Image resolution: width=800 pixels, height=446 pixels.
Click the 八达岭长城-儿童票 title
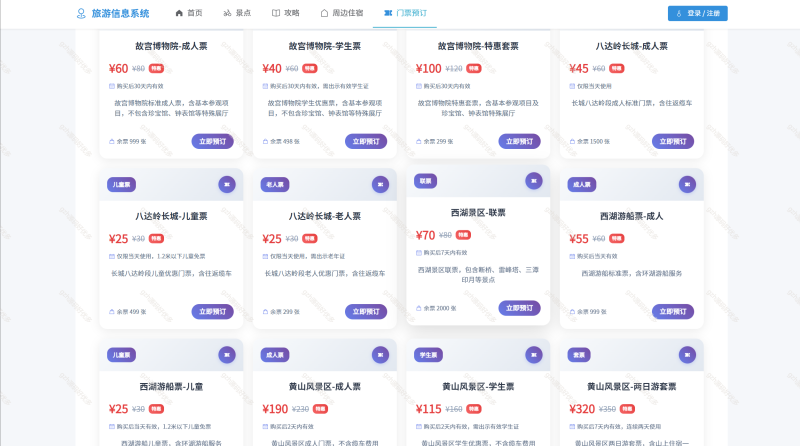click(x=171, y=216)
